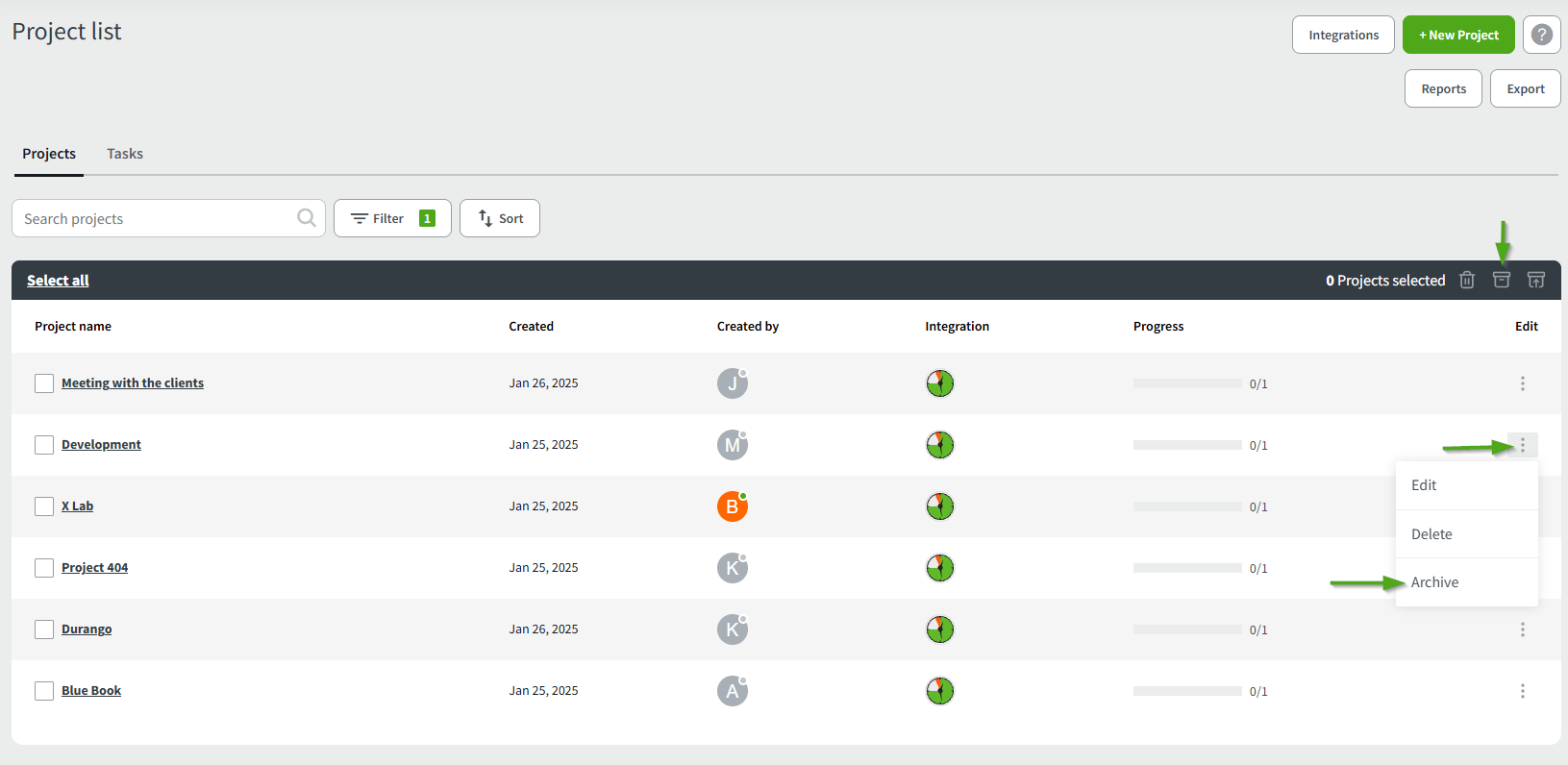Switch to the Tasks tab
Screen dimensions: 1568x765
(125, 154)
